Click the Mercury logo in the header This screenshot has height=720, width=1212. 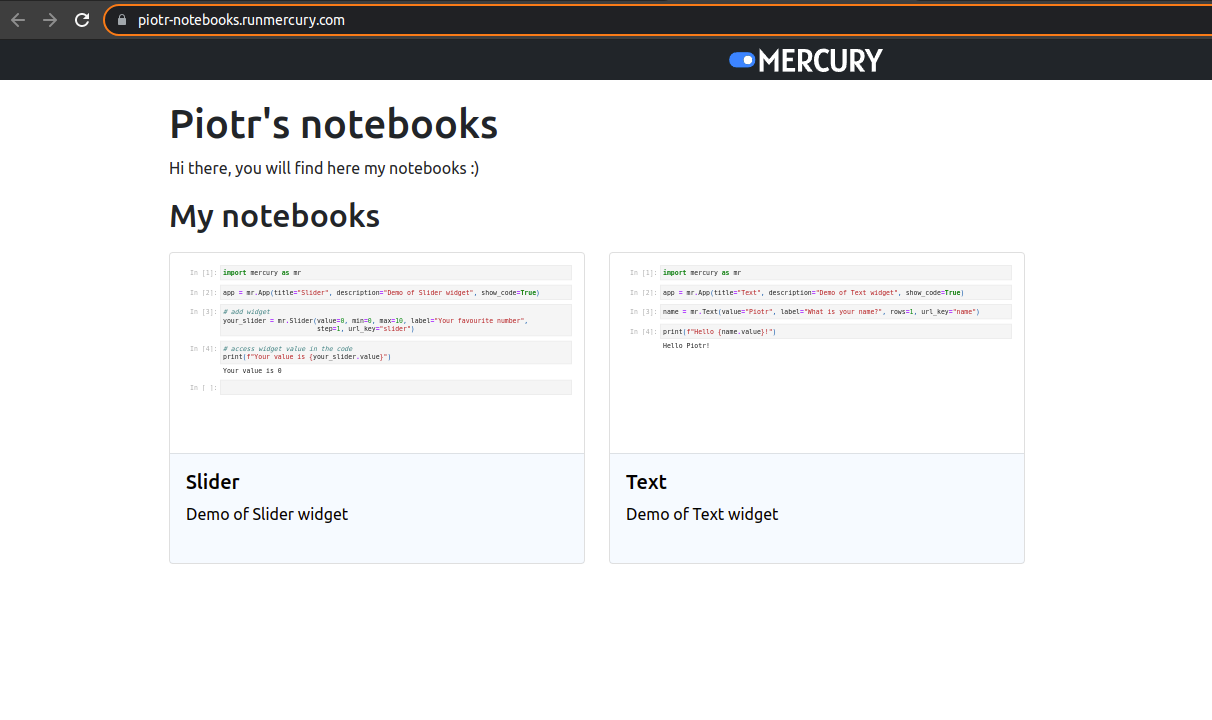pos(806,59)
